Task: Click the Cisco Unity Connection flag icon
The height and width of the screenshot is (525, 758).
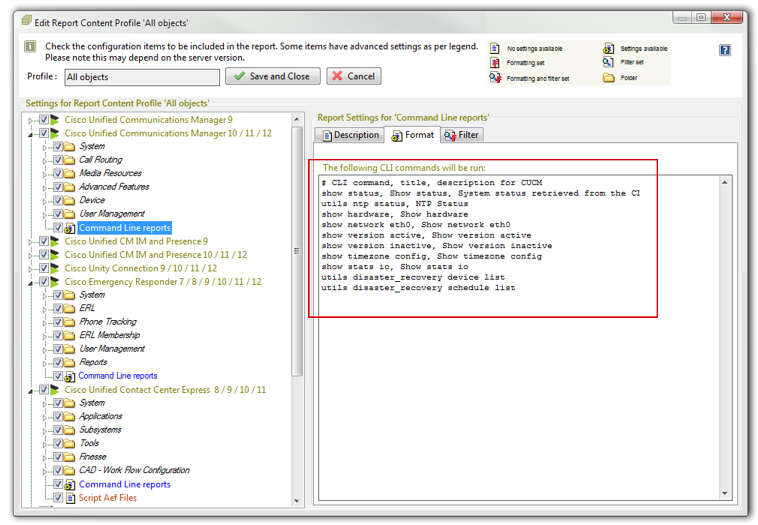Action: tap(55, 268)
